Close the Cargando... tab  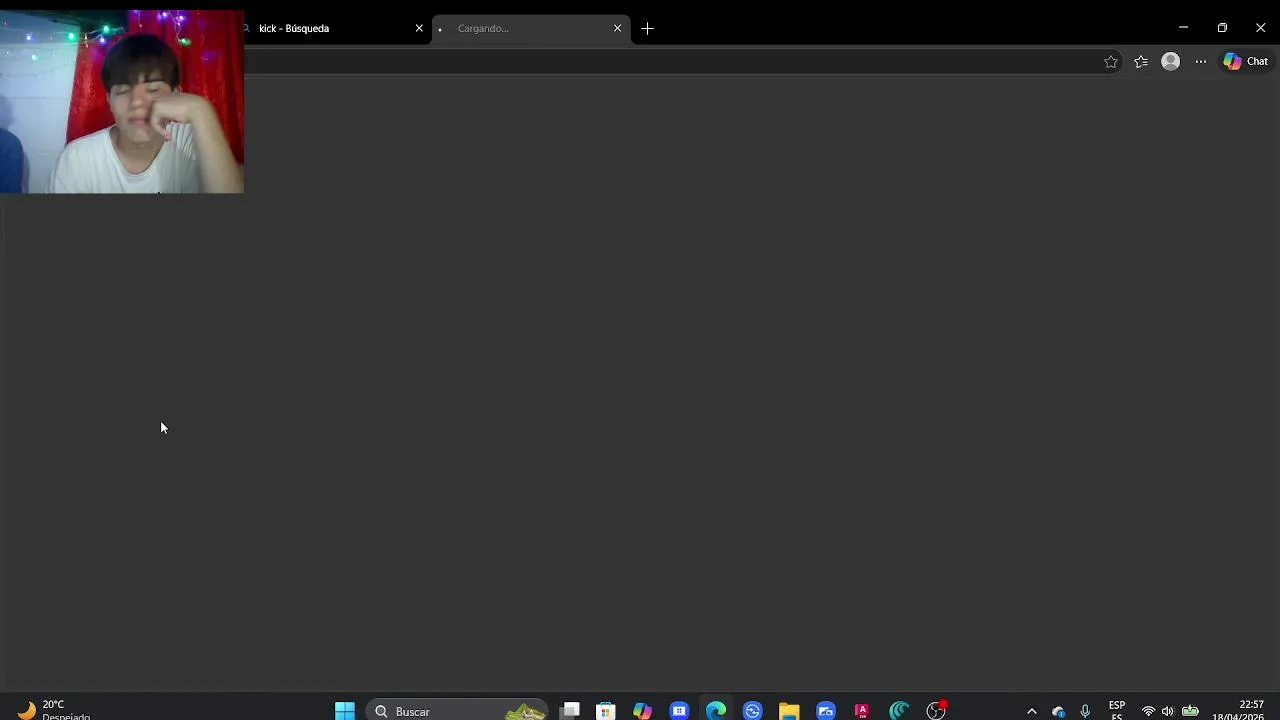[617, 28]
